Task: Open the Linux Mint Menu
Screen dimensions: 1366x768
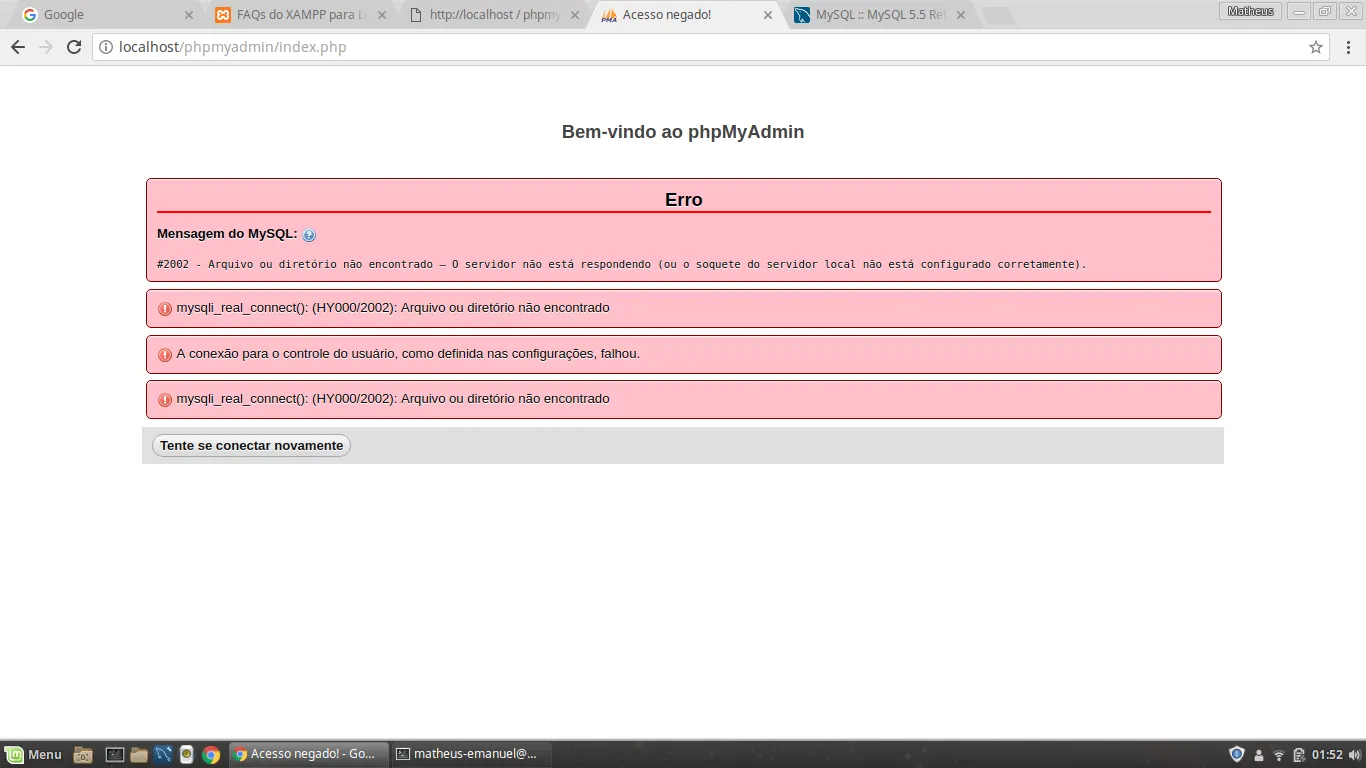Action: pos(33,755)
